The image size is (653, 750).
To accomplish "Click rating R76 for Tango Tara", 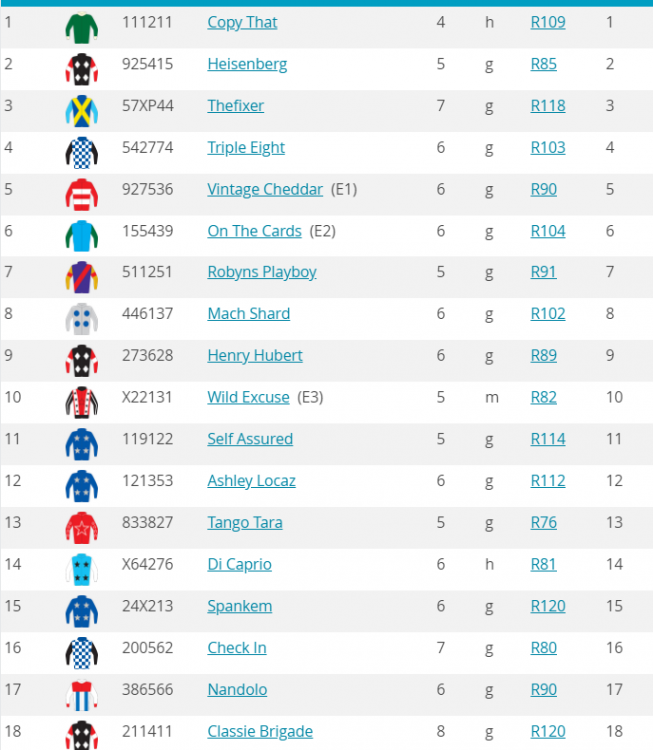I will (543, 523).
